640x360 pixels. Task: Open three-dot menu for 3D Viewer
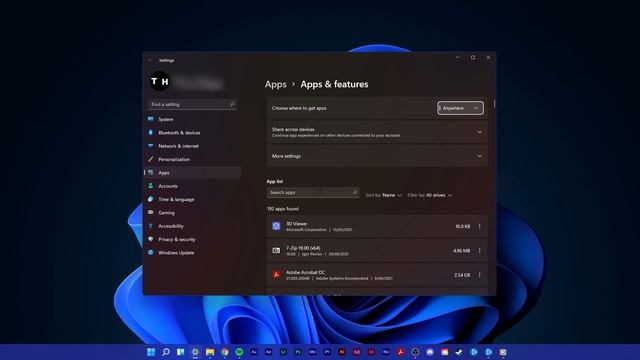[x=480, y=226]
